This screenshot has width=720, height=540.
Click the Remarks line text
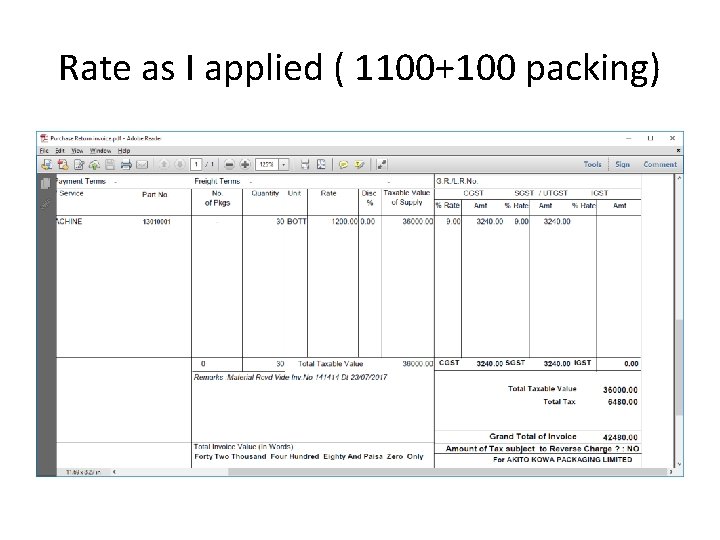pos(290,377)
